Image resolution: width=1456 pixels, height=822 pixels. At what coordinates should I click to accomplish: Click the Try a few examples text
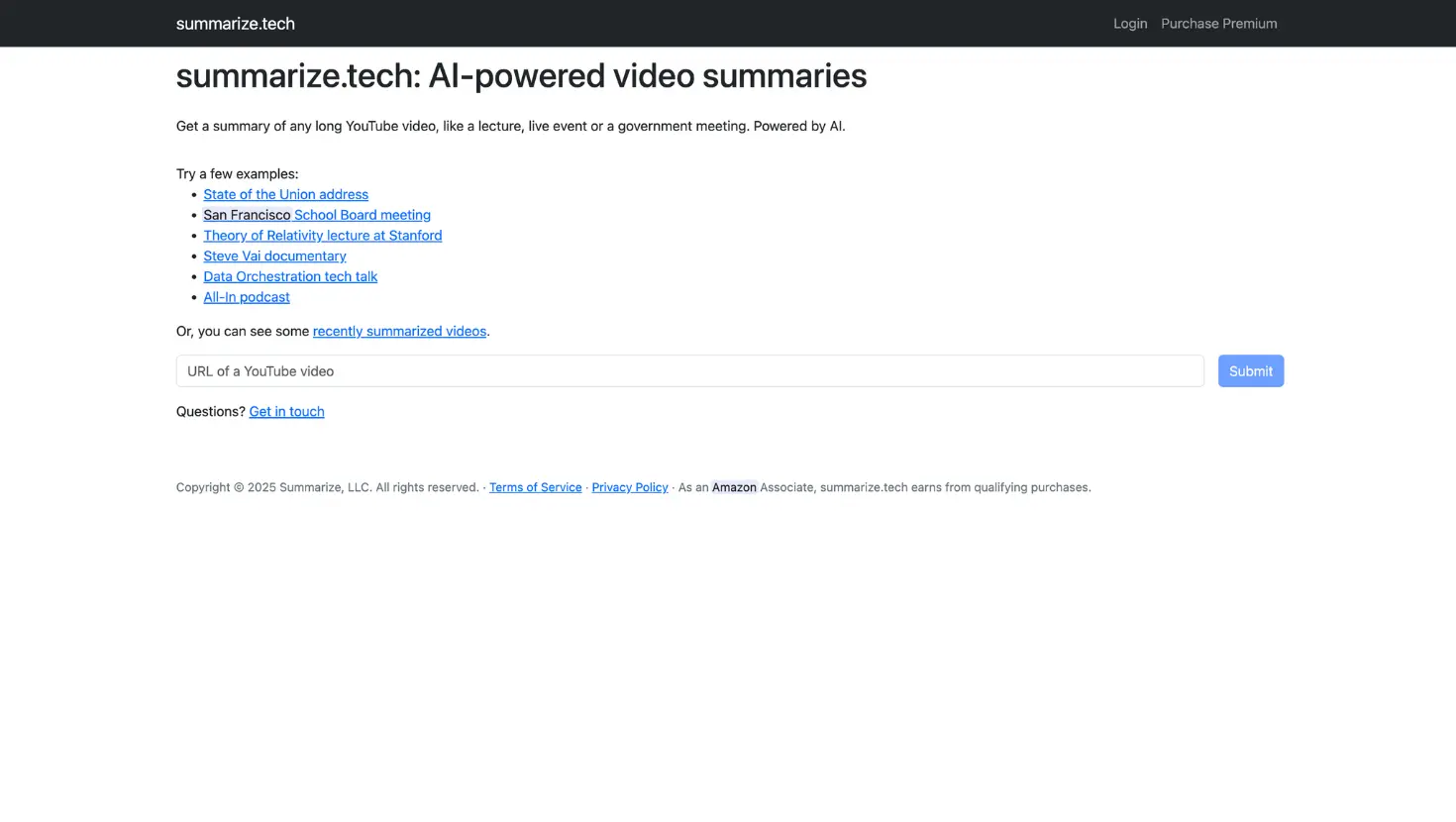[237, 173]
